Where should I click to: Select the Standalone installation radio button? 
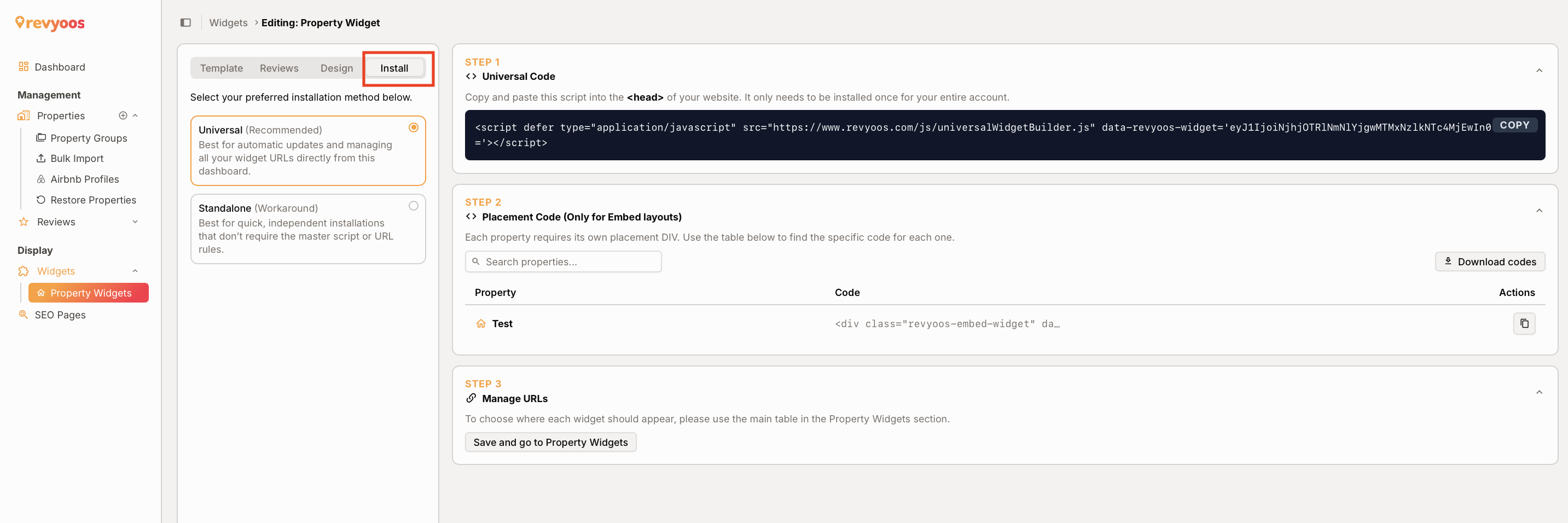[413, 206]
